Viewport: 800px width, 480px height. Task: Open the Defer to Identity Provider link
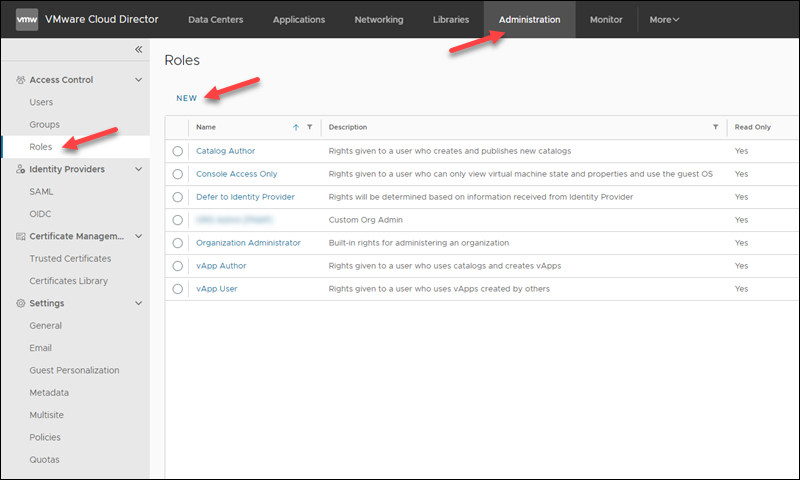pyautogui.click(x=245, y=197)
